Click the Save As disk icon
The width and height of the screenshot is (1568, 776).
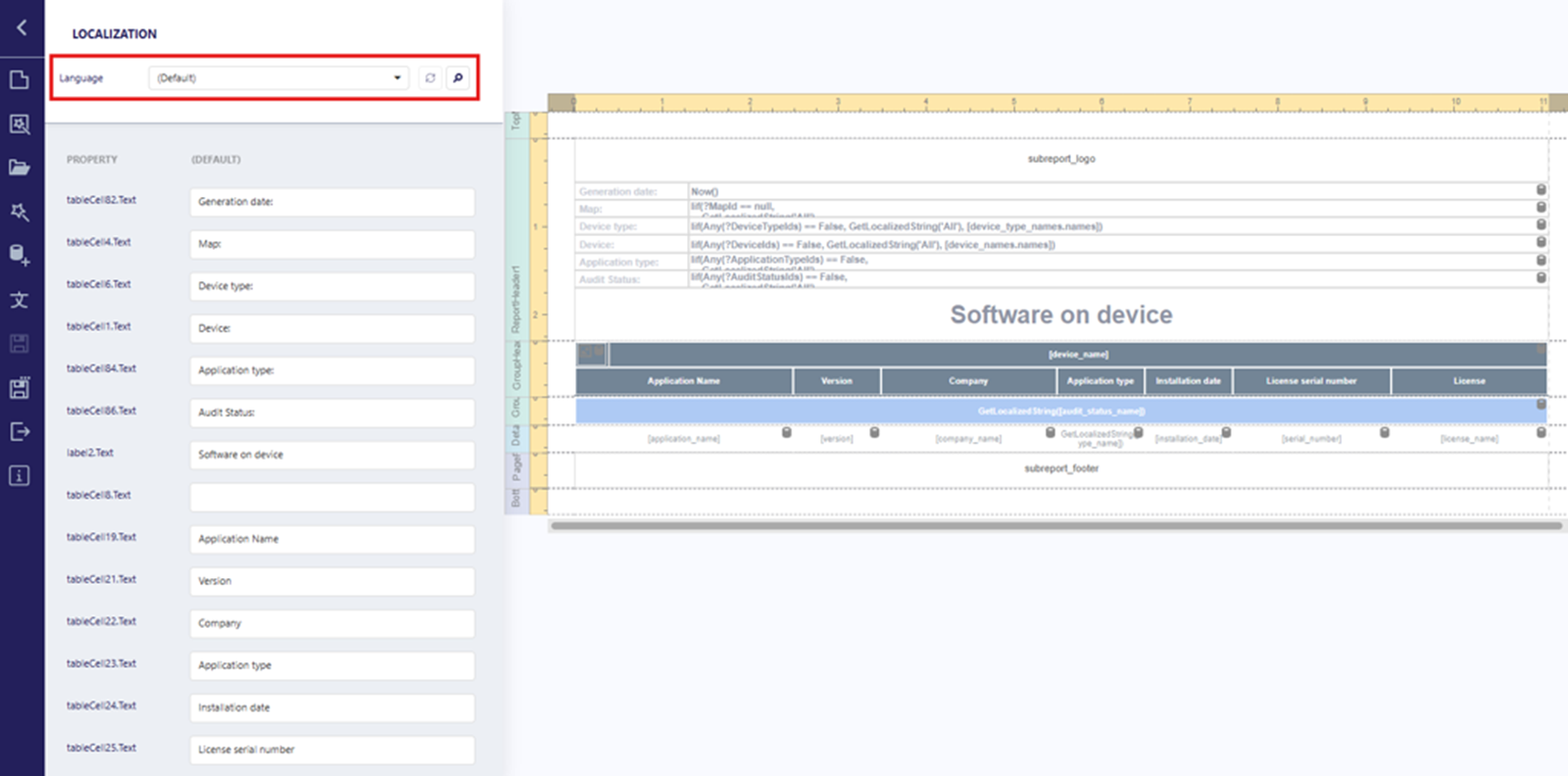[x=20, y=388]
